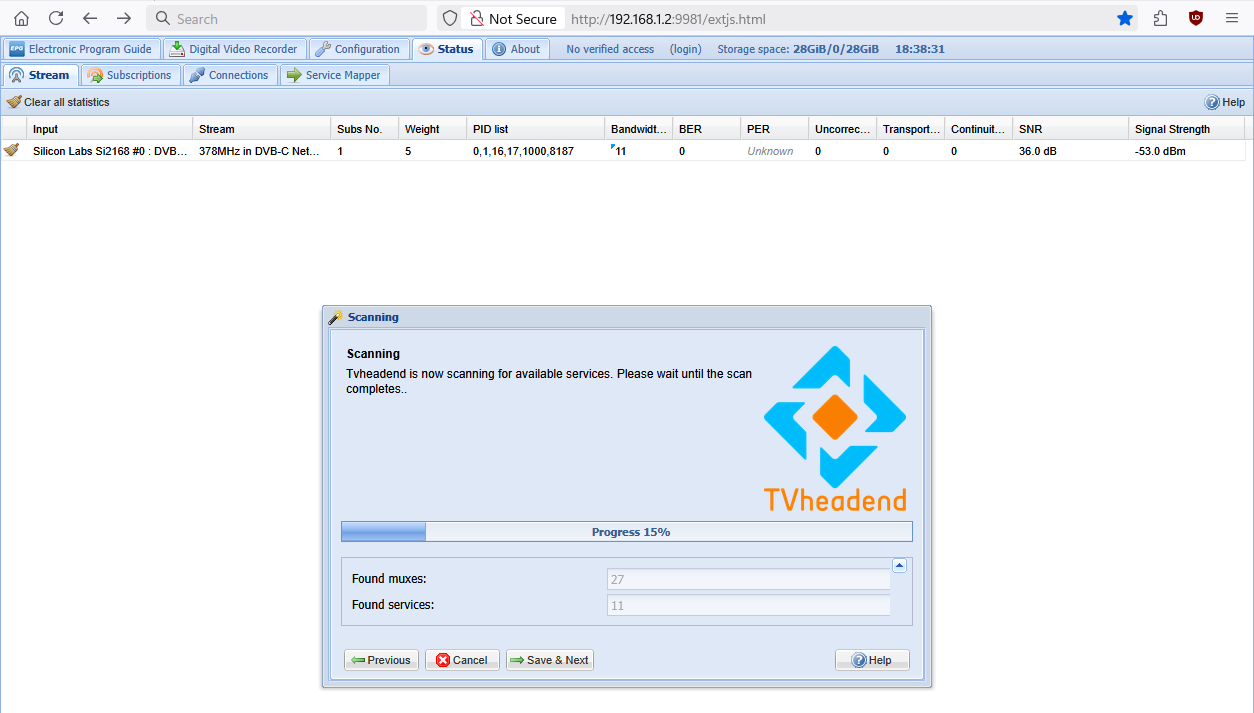Viewport: 1254px width, 713px height.
Task: Open the uBlock Origin extension icon
Action: click(1195, 18)
